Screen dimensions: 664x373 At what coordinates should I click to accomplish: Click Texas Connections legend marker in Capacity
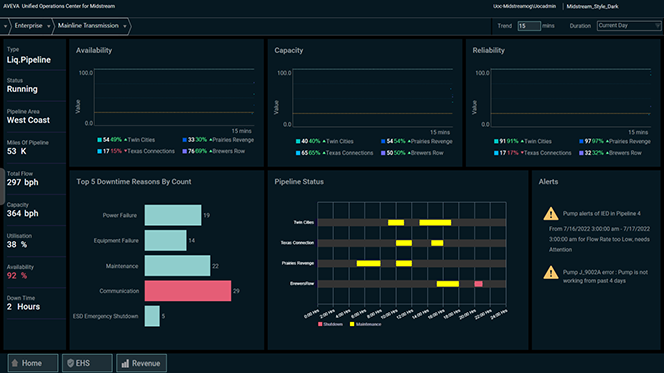[x=298, y=153]
